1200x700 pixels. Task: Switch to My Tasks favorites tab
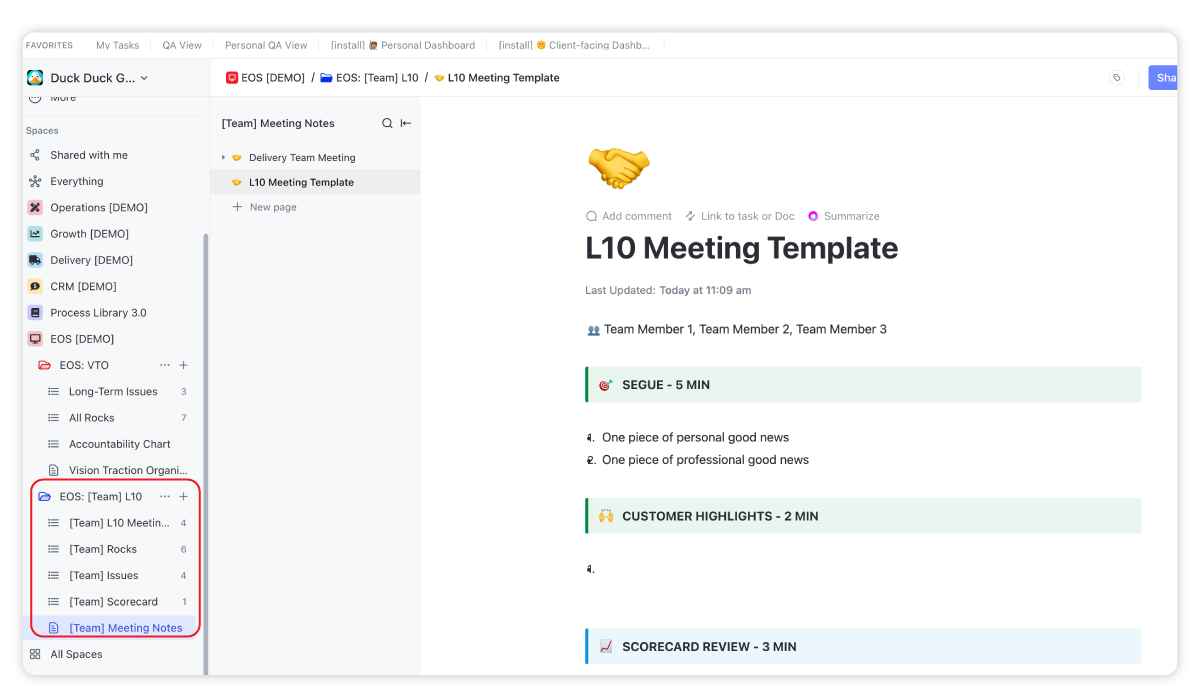click(x=117, y=45)
